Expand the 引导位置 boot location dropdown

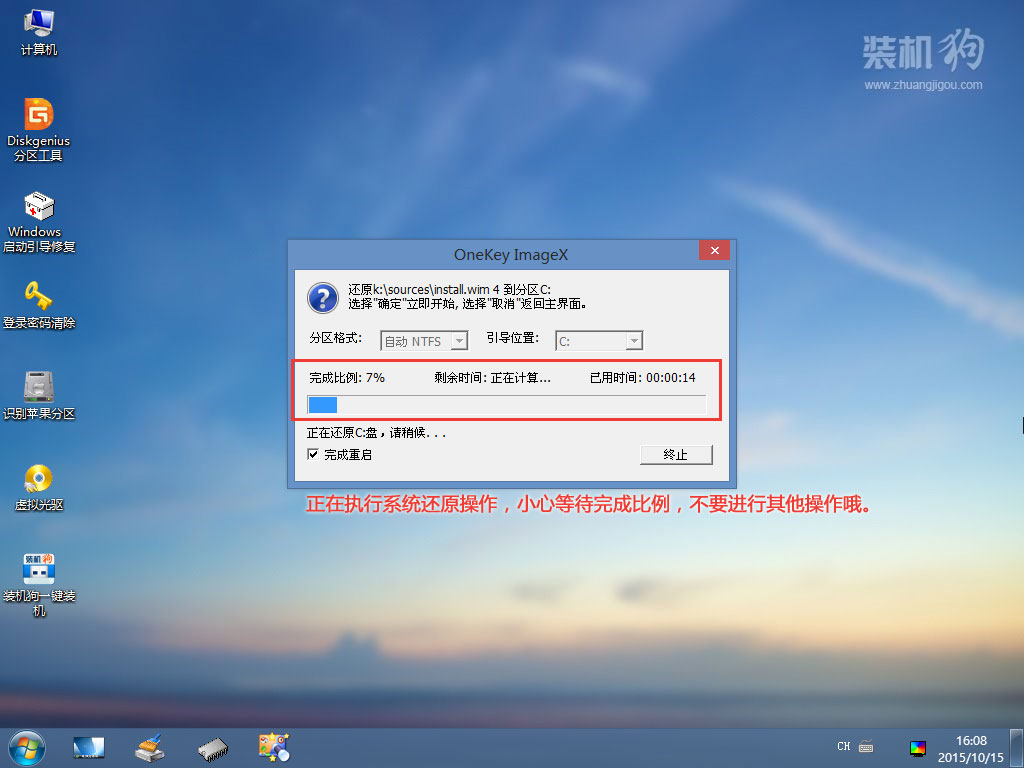pyautogui.click(x=634, y=341)
